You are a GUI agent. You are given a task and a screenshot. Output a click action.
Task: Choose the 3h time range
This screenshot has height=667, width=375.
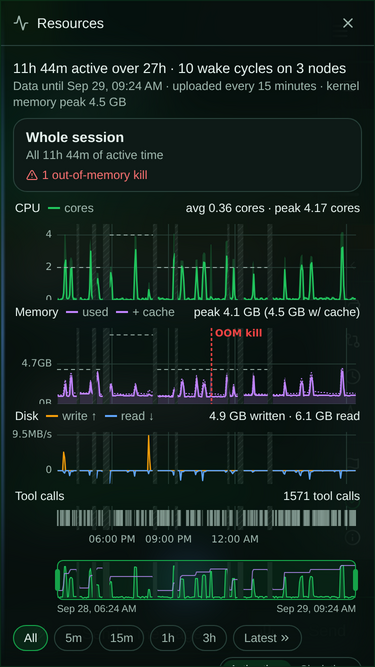(x=209, y=638)
